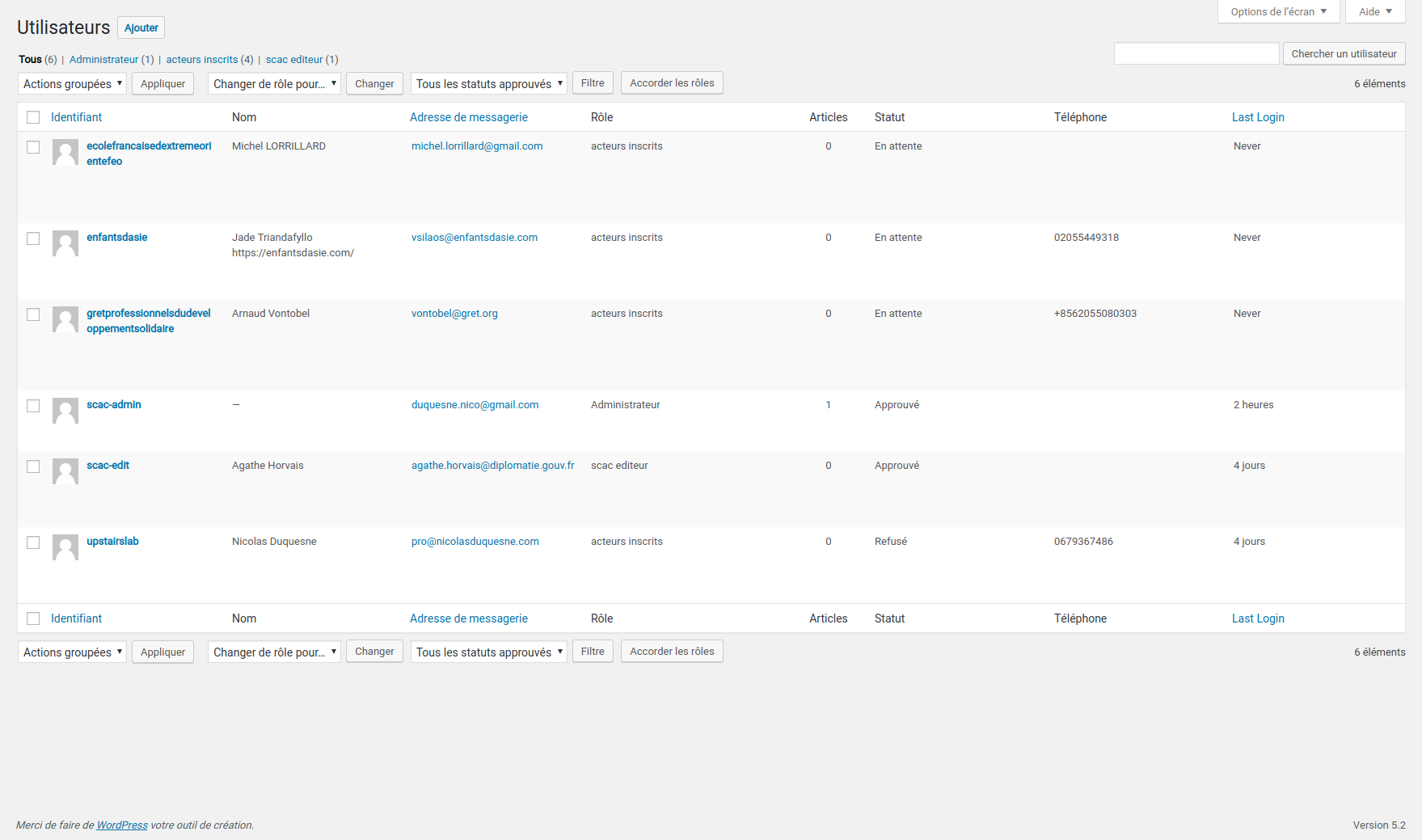Click avatar of gretprofessionnelsdudeveloppementsolidaire user
Viewport: 1422px width, 840px height.
pos(65,319)
